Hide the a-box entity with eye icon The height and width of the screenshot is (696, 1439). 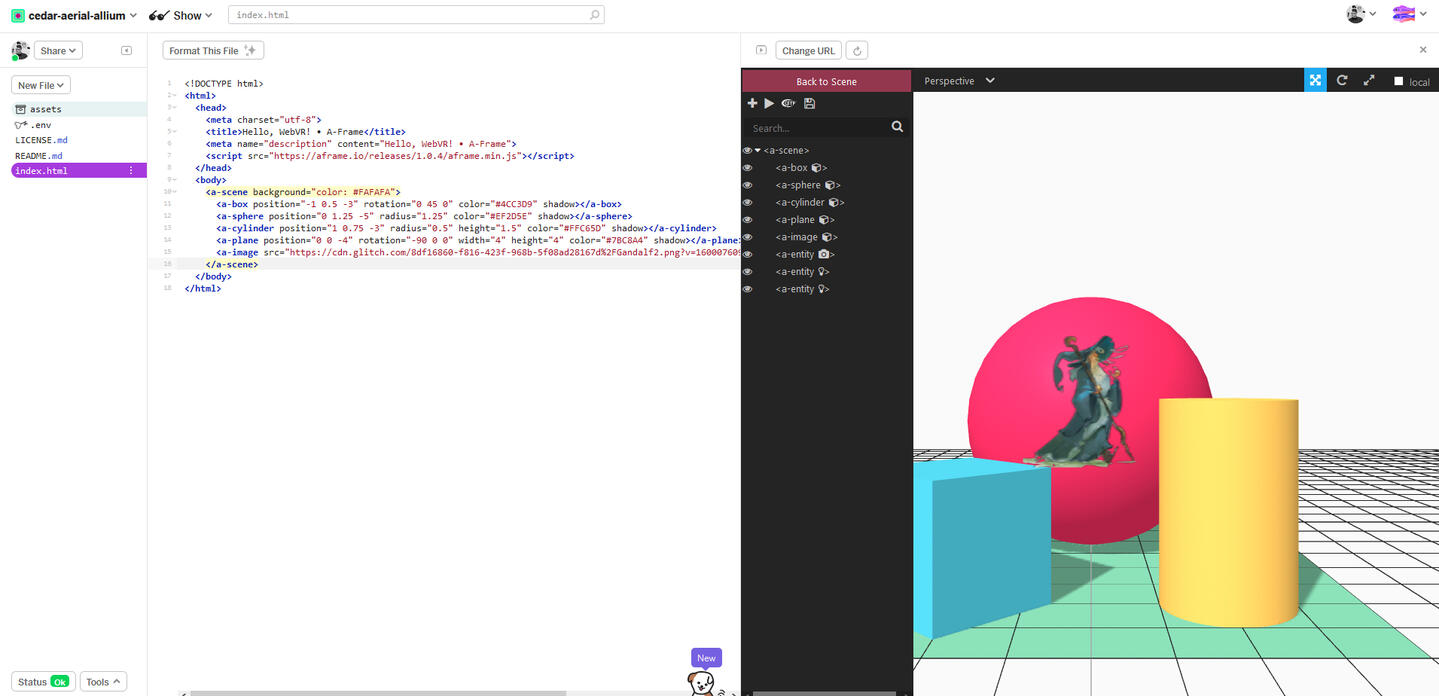(747, 168)
